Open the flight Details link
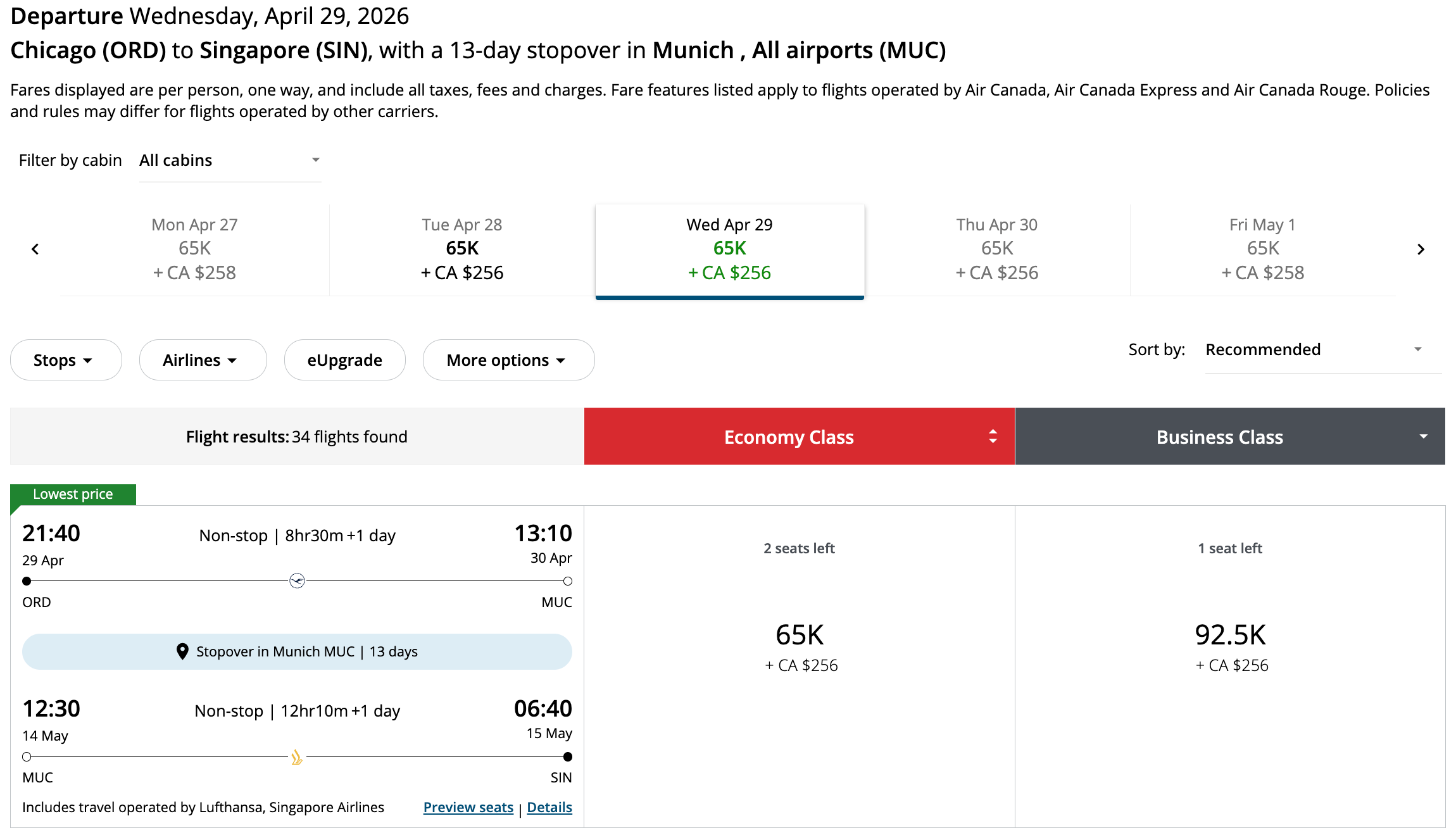1456x828 pixels. [x=549, y=807]
